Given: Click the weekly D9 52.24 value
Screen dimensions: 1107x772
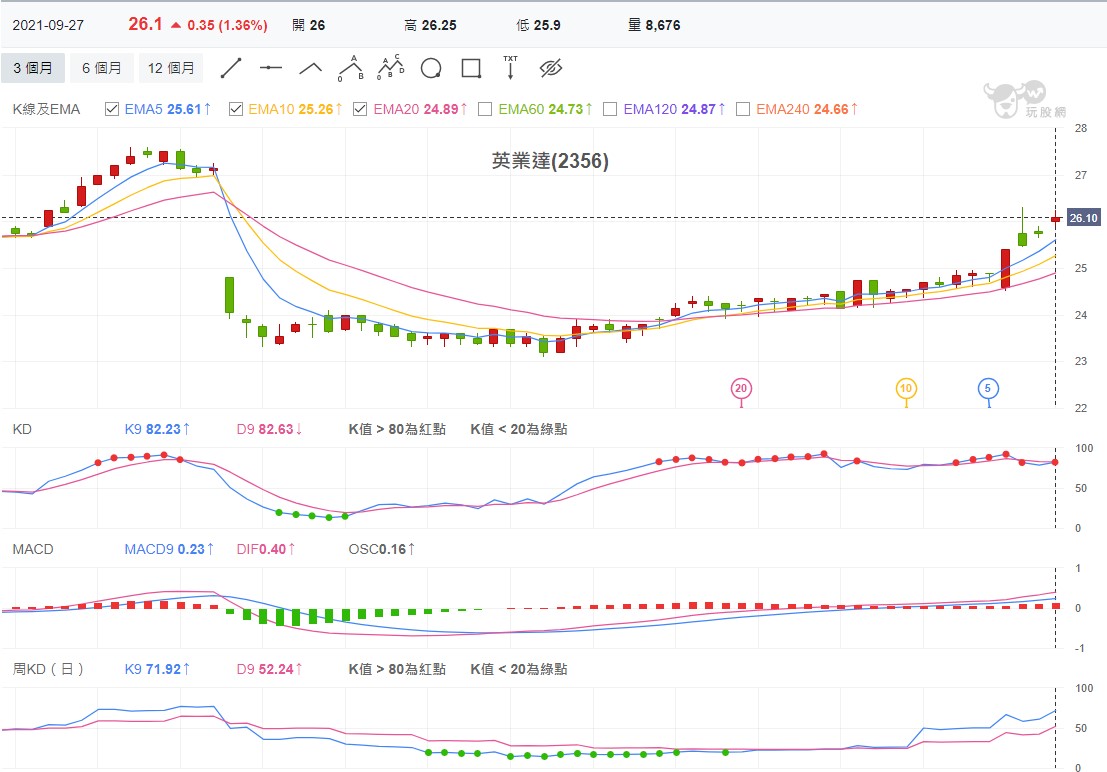Looking at the screenshot, I should pyautogui.click(x=270, y=669).
